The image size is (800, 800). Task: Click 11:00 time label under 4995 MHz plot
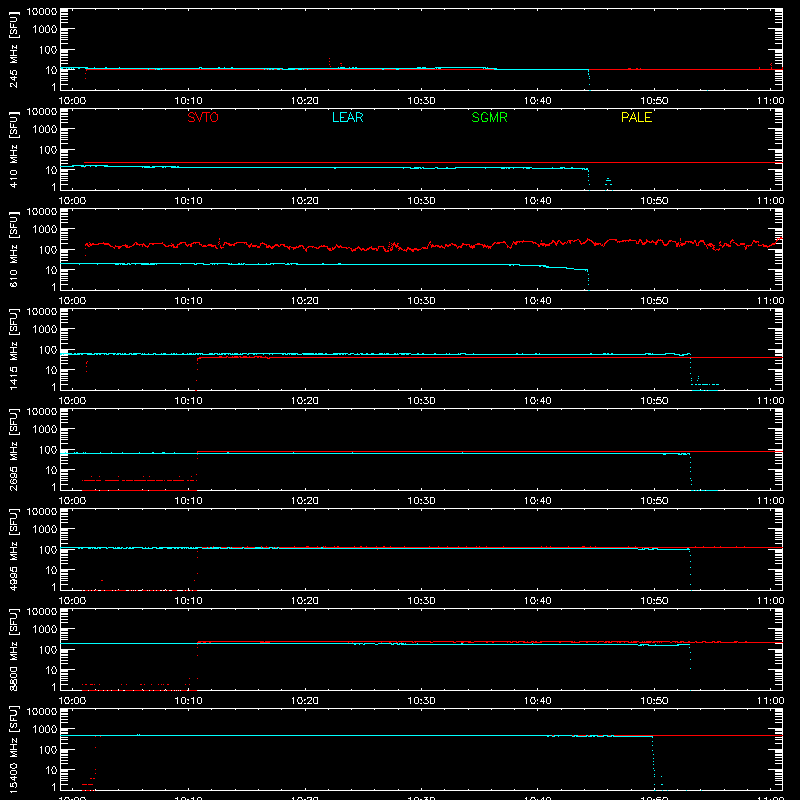point(770,601)
